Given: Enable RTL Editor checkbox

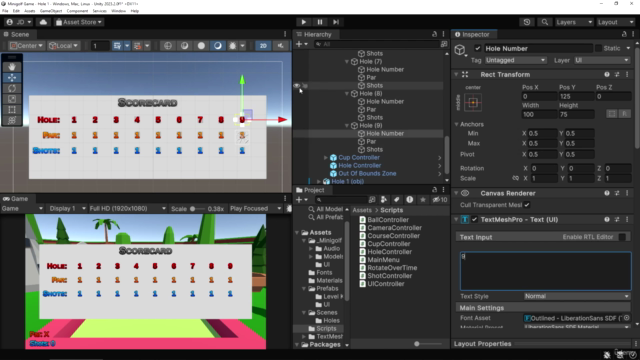Looking at the screenshot, I should 622,237.
